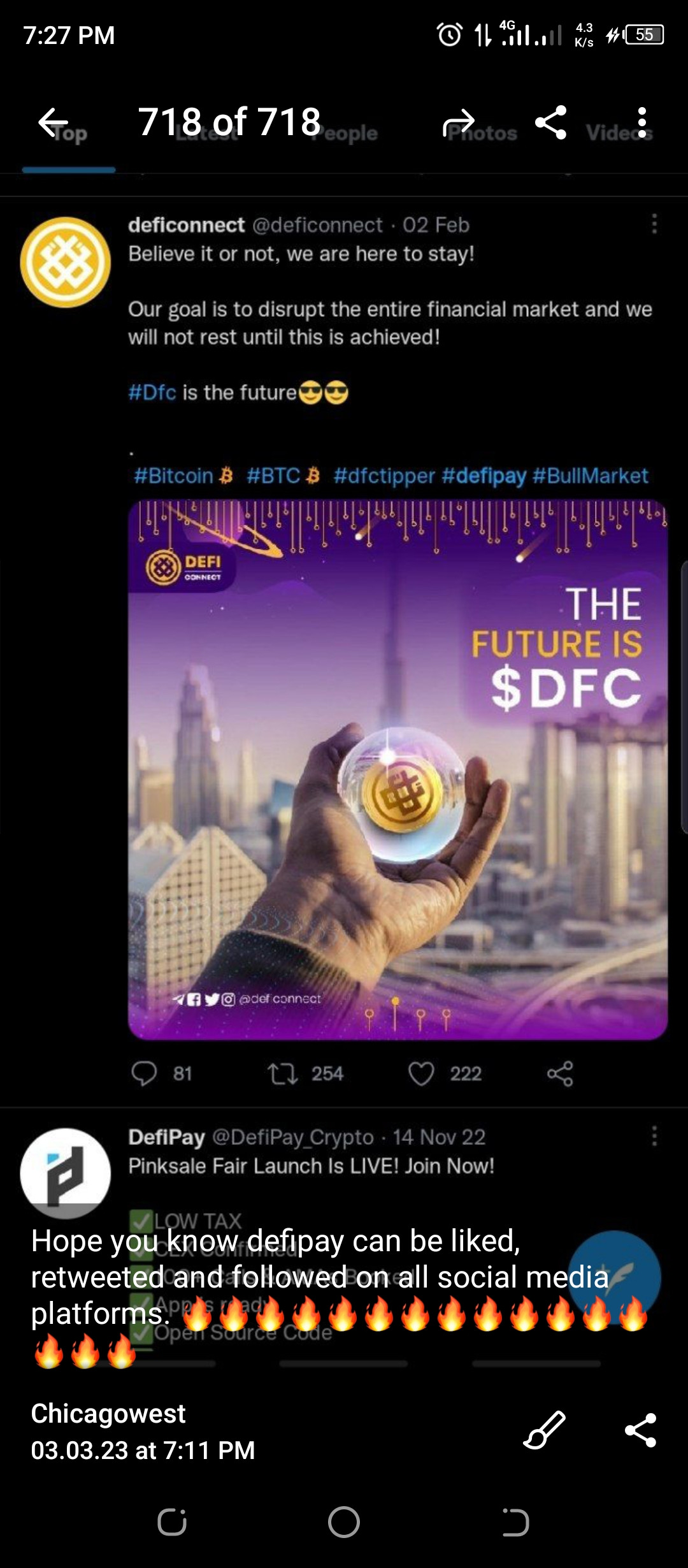Switch to the People tab
The image size is (688, 1568).
pos(348,133)
